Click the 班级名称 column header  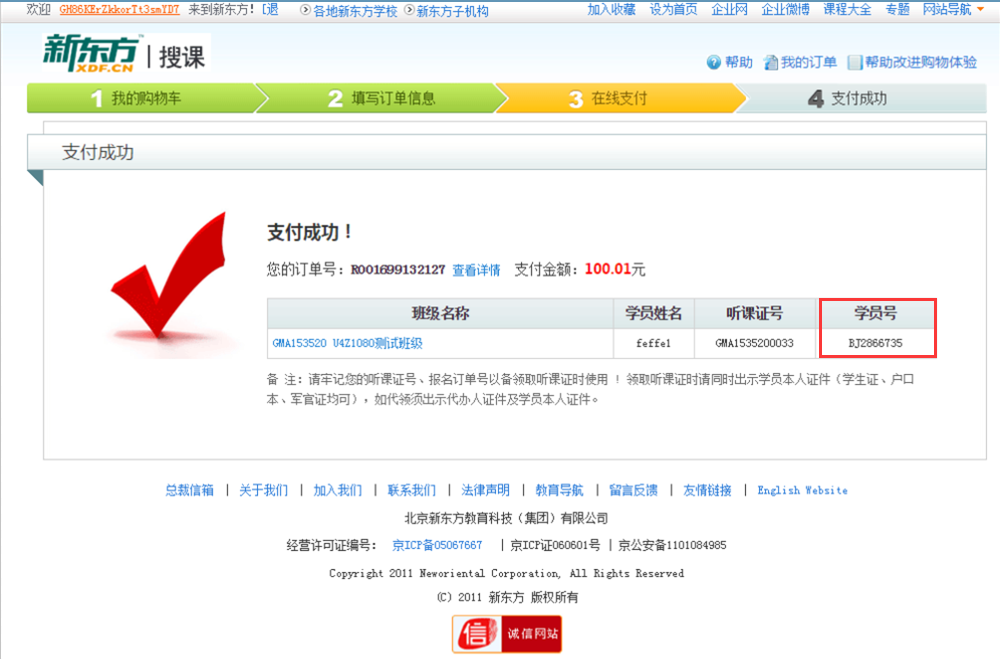441,314
